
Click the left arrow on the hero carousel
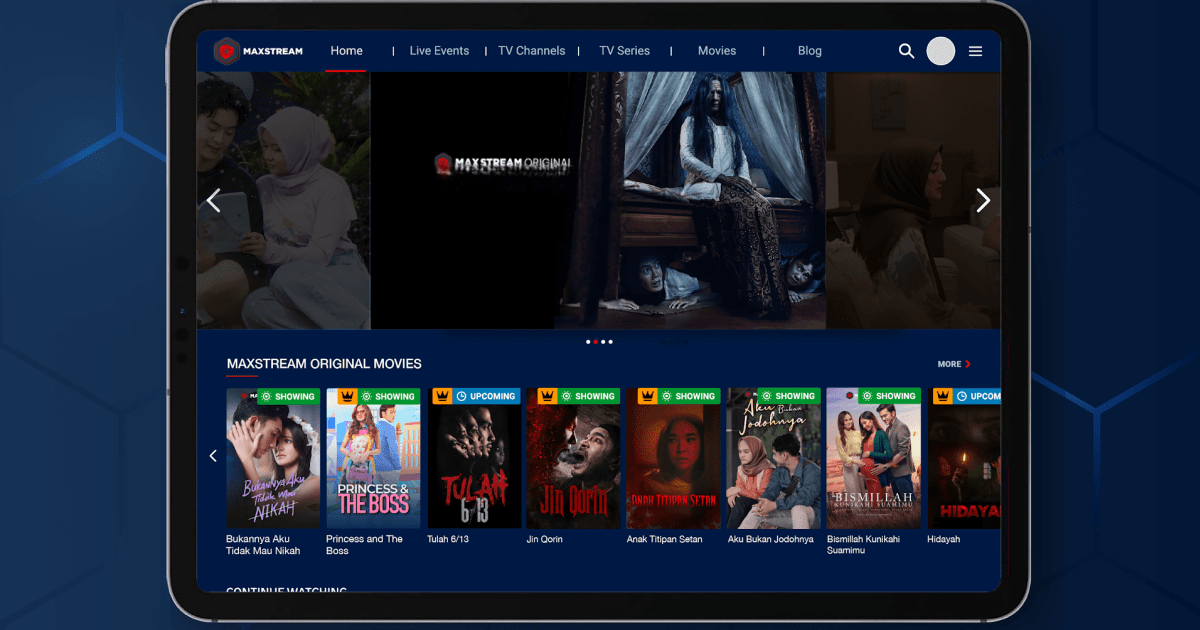coord(213,200)
